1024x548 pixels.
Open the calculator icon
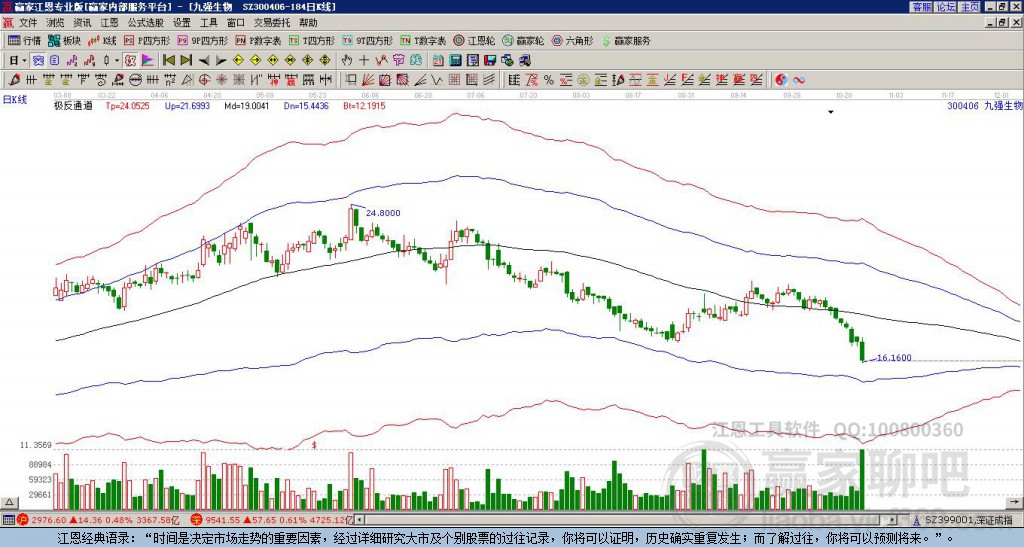pos(455,60)
